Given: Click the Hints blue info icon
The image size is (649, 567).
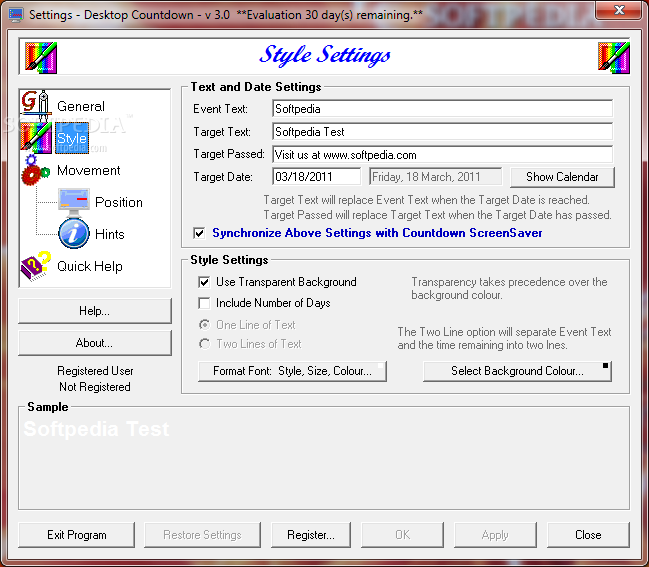Looking at the screenshot, I should point(74,234).
